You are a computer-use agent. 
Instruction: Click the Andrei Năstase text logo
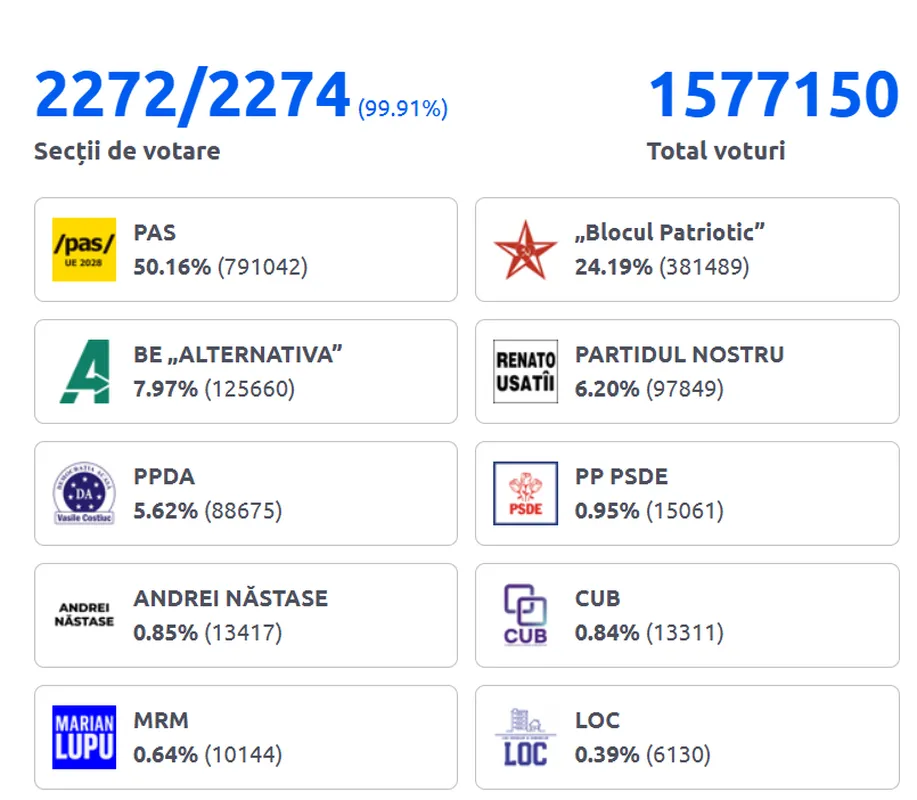[84, 615]
